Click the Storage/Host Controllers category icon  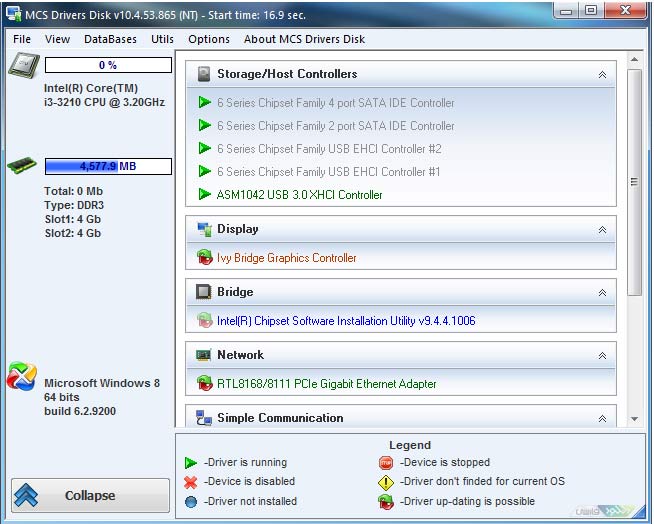(204, 74)
